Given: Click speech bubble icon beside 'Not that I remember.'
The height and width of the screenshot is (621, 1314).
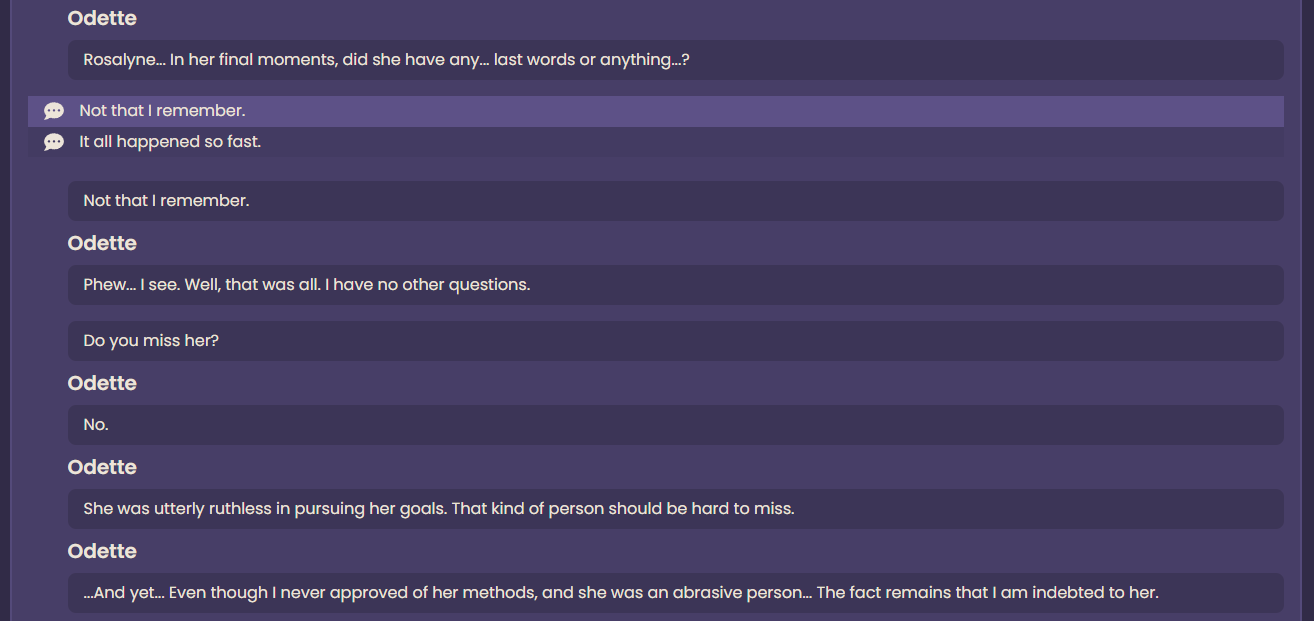Looking at the screenshot, I should click(54, 111).
